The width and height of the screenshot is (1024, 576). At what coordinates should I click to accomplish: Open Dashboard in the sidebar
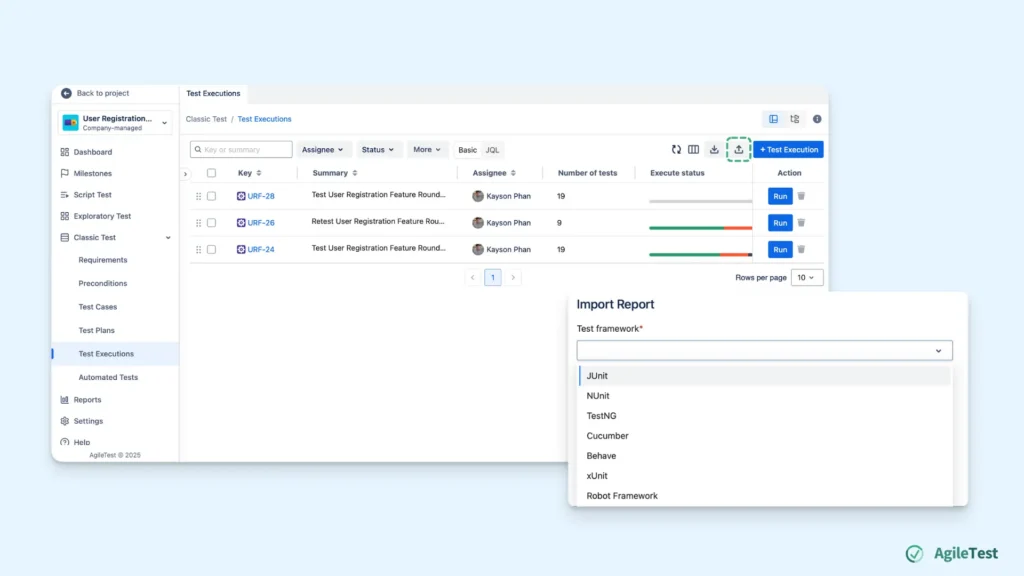pos(93,152)
